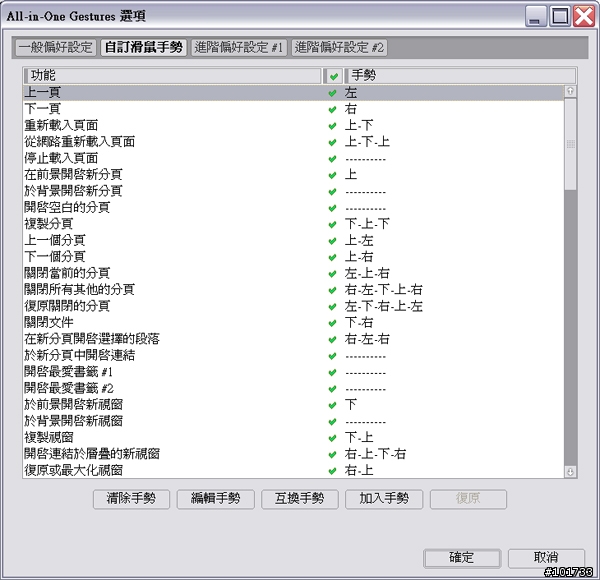
Task: Select the 復原關閉的分頁 row
Action: tap(293, 306)
